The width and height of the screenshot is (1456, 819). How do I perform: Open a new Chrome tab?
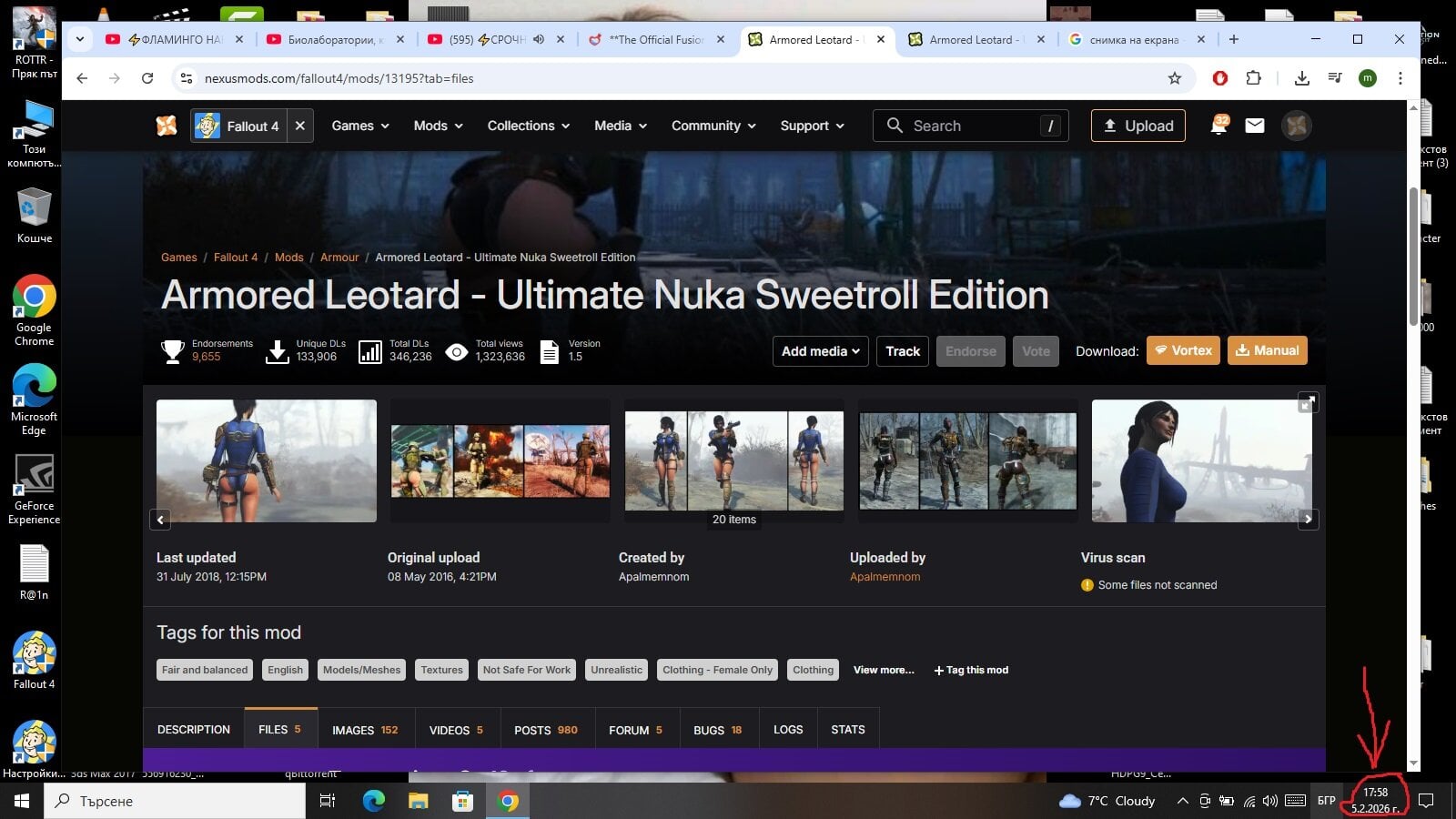[1234, 39]
